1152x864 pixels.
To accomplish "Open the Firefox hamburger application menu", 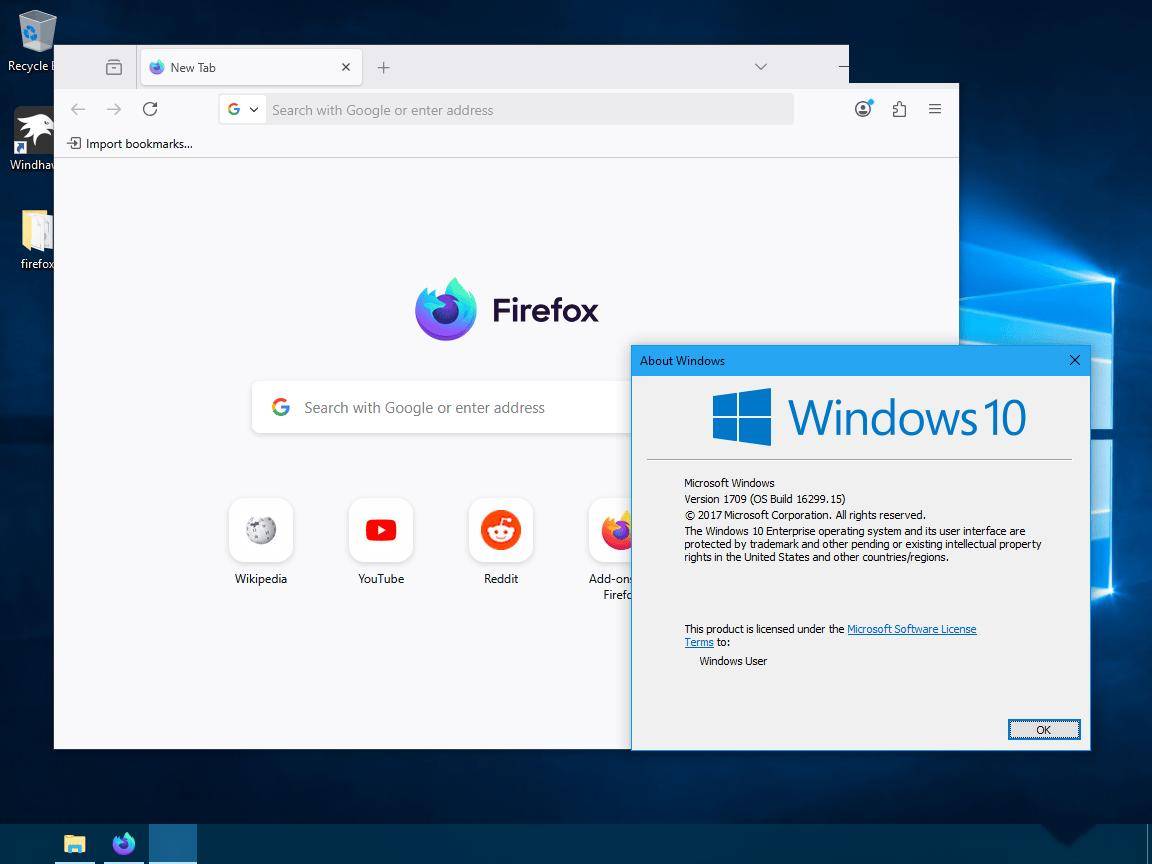I will 935,109.
